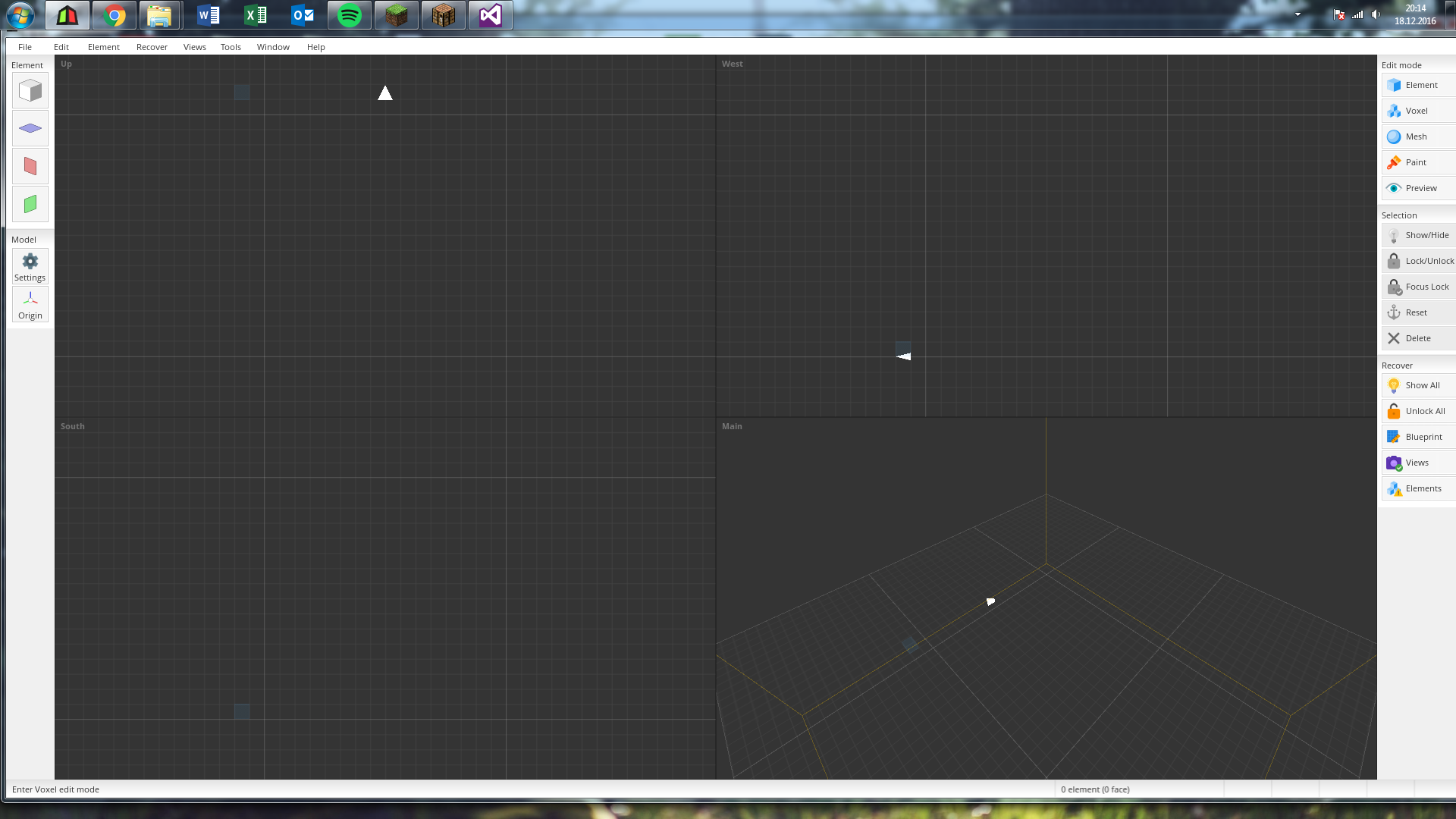Toggle Lock/Unlock for selection
This screenshot has height=819, width=1456.
tap(1417, 261)
